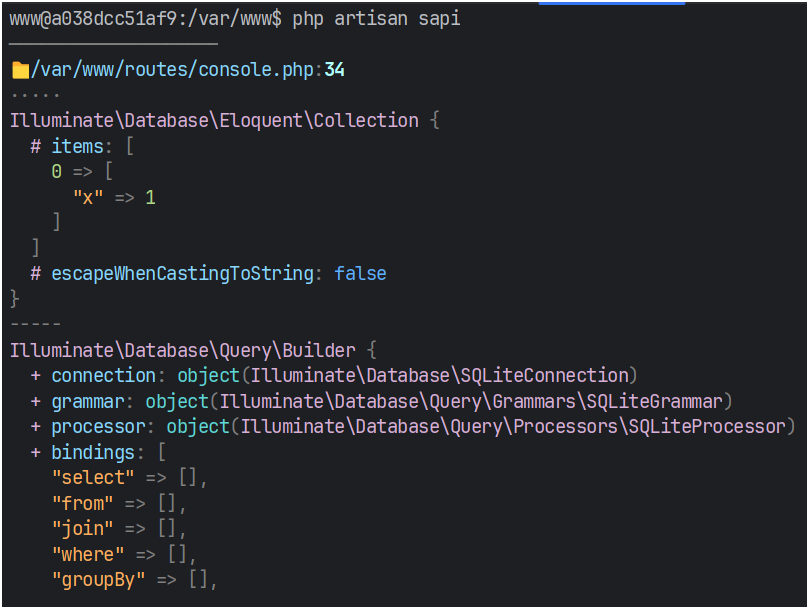Click the 'php artisan sapi' command text
Screen dimensions: 809x609
pyautogui.click(x=376, y=19)
